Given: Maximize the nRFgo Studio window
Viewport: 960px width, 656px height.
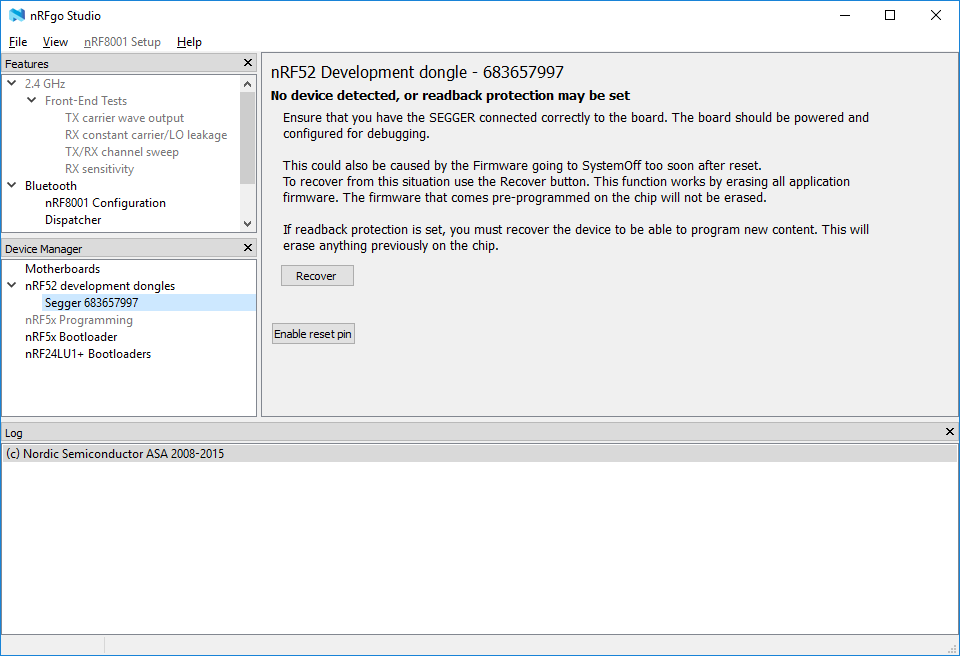Looking at the screenshot, I should point(890,15).
